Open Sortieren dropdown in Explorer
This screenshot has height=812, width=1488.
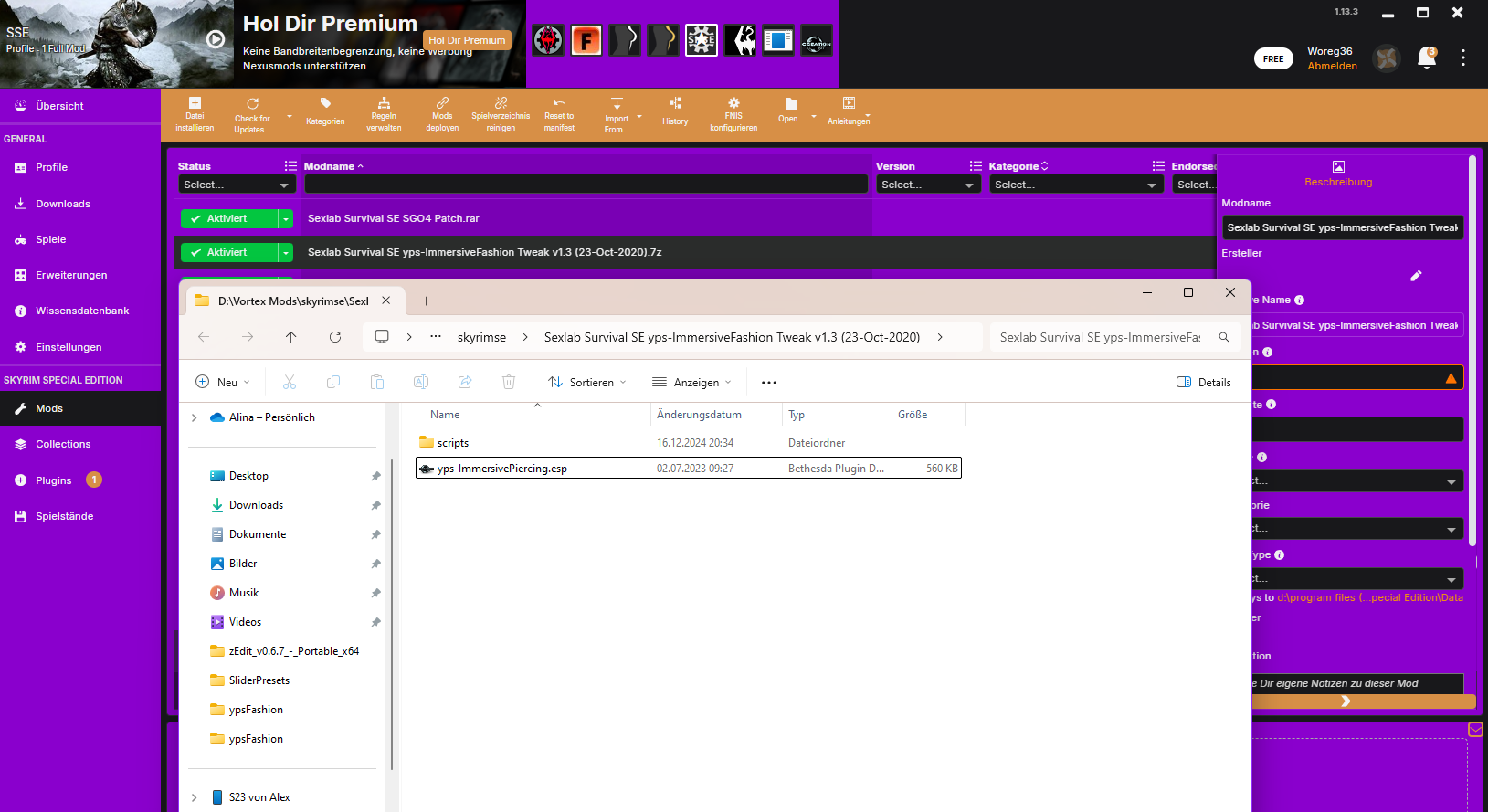tap(587, 383)
